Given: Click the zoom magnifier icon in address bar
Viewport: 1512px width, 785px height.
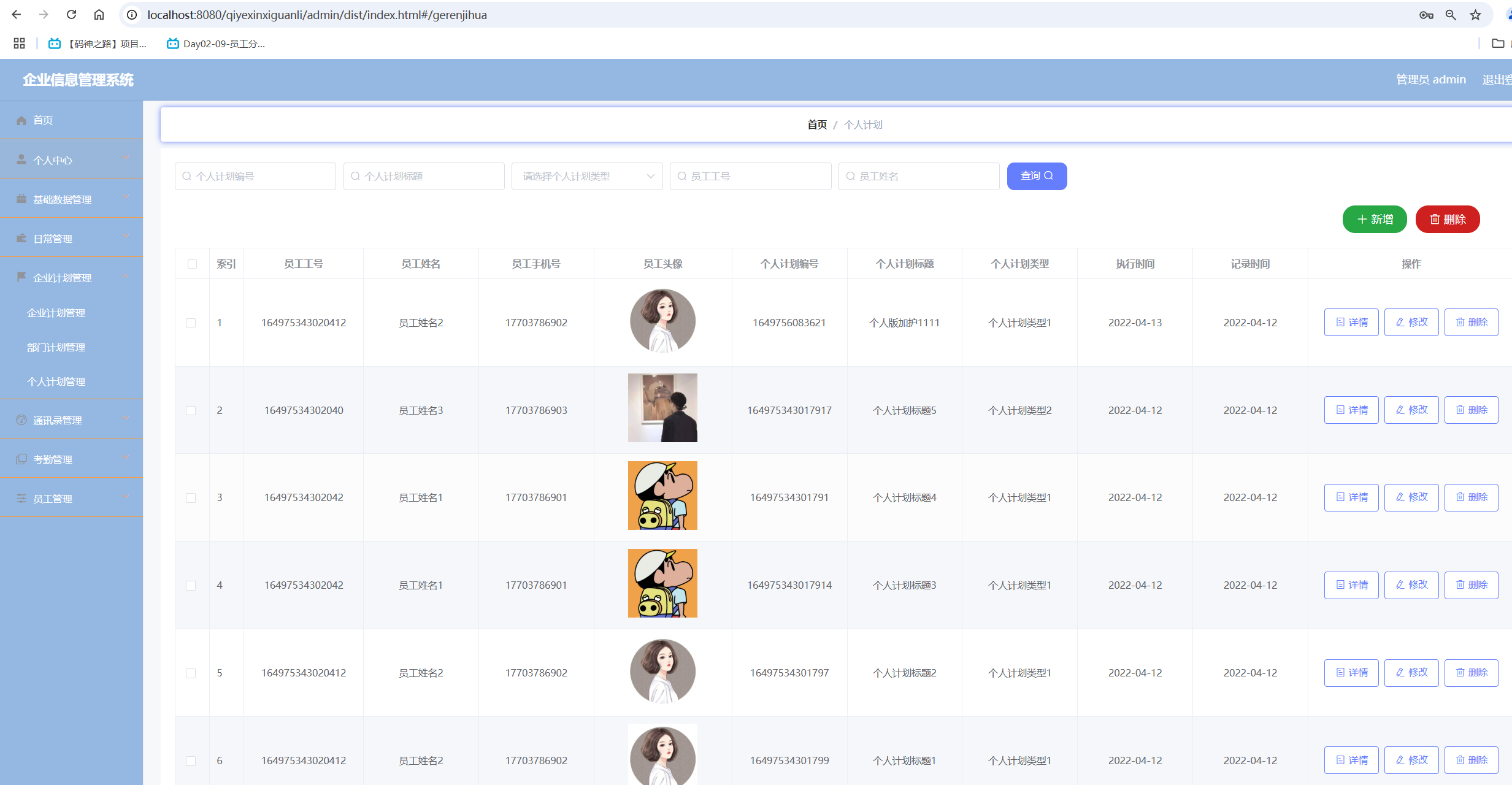Looking at the screenshot, I should 1451,15.
